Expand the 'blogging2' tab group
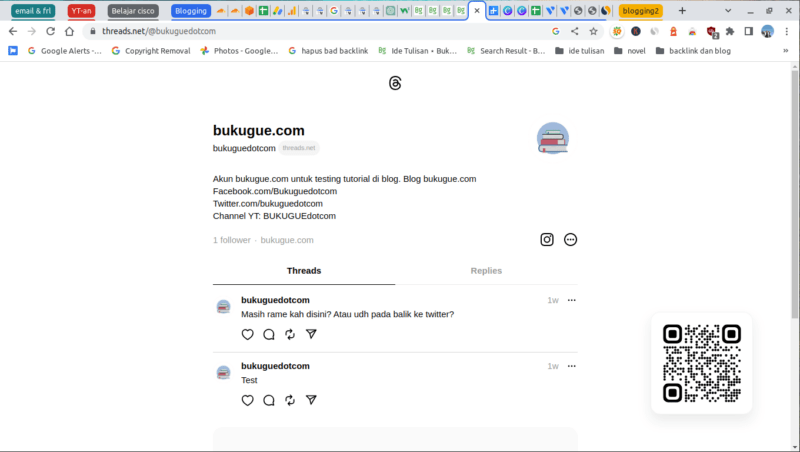Screen dimensions: 800x452 (640, 11)
